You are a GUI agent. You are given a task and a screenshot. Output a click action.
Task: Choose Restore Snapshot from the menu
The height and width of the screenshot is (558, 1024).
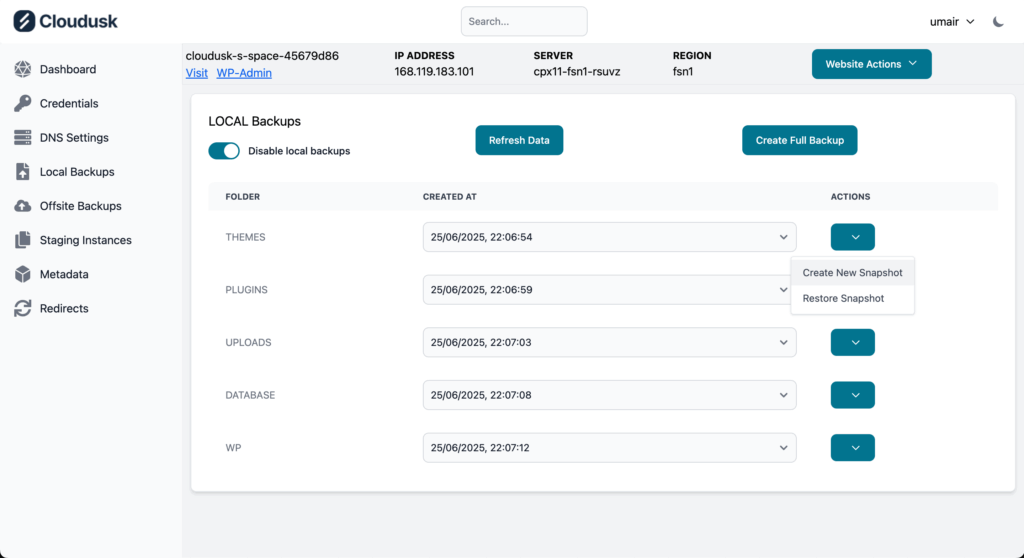click(x=843, y=298)
